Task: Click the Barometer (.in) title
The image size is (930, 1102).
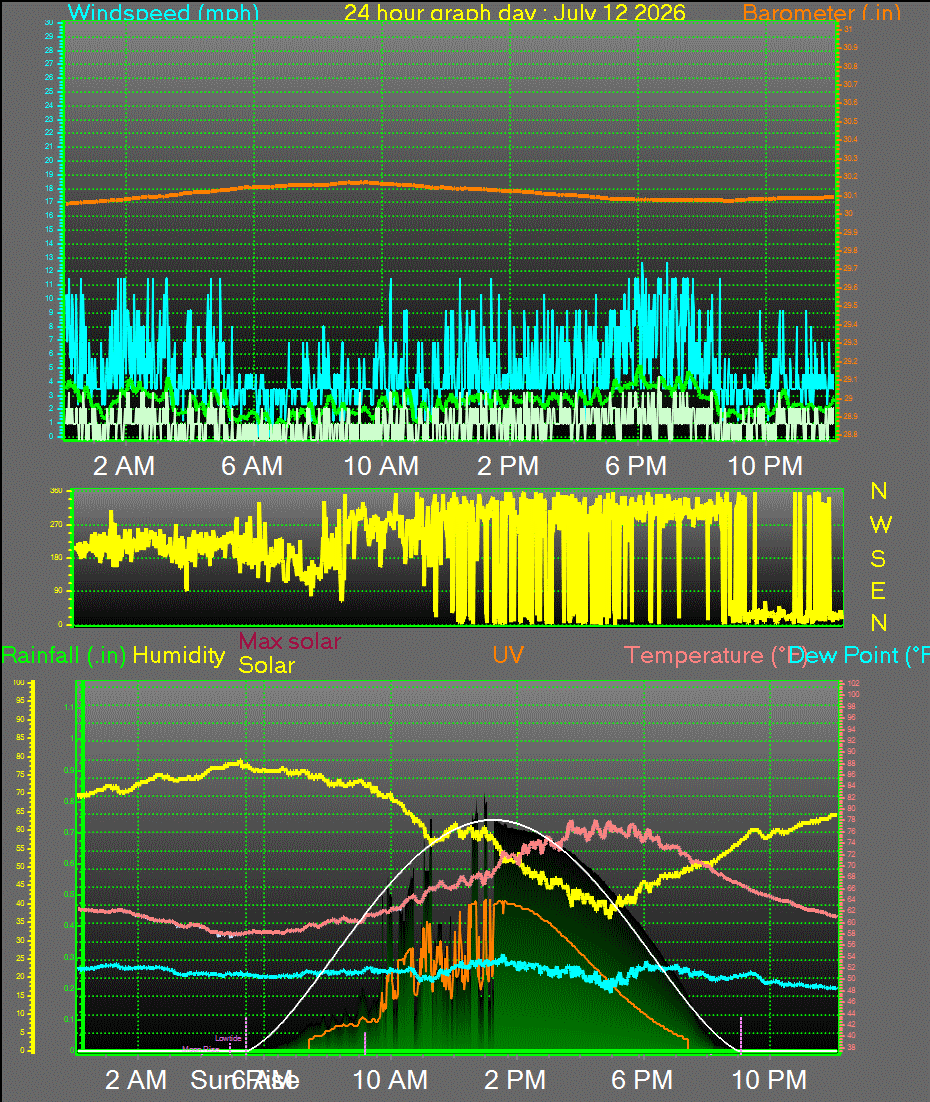Action: (822, 13)
